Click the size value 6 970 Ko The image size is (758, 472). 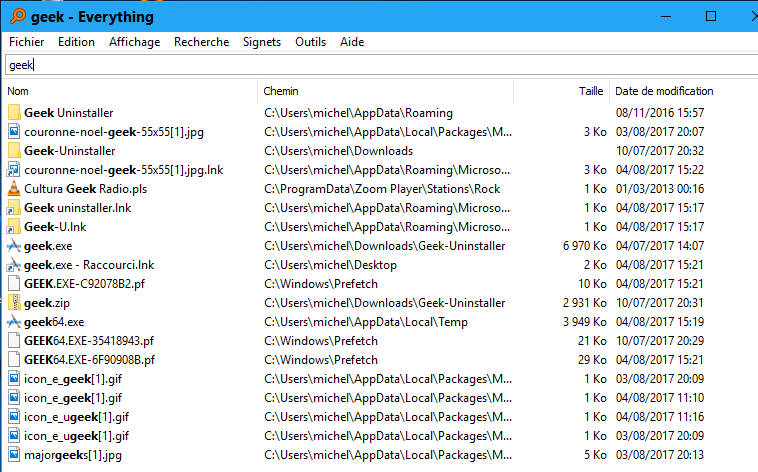pos(584,246)
